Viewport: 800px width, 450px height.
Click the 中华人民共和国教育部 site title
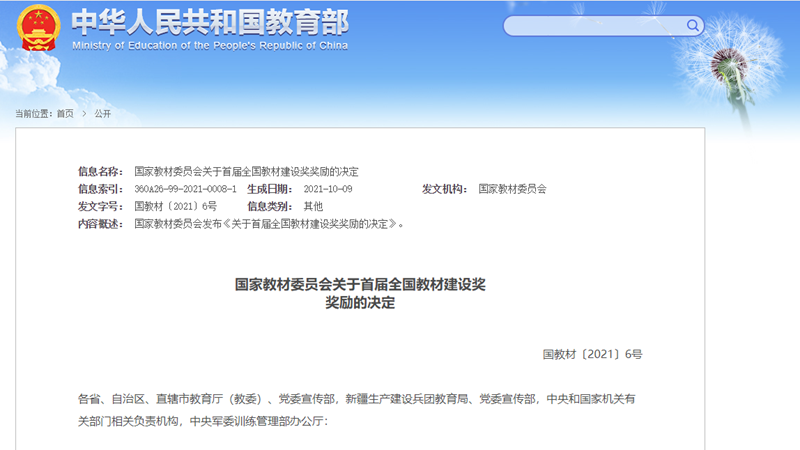coord(210,22)
